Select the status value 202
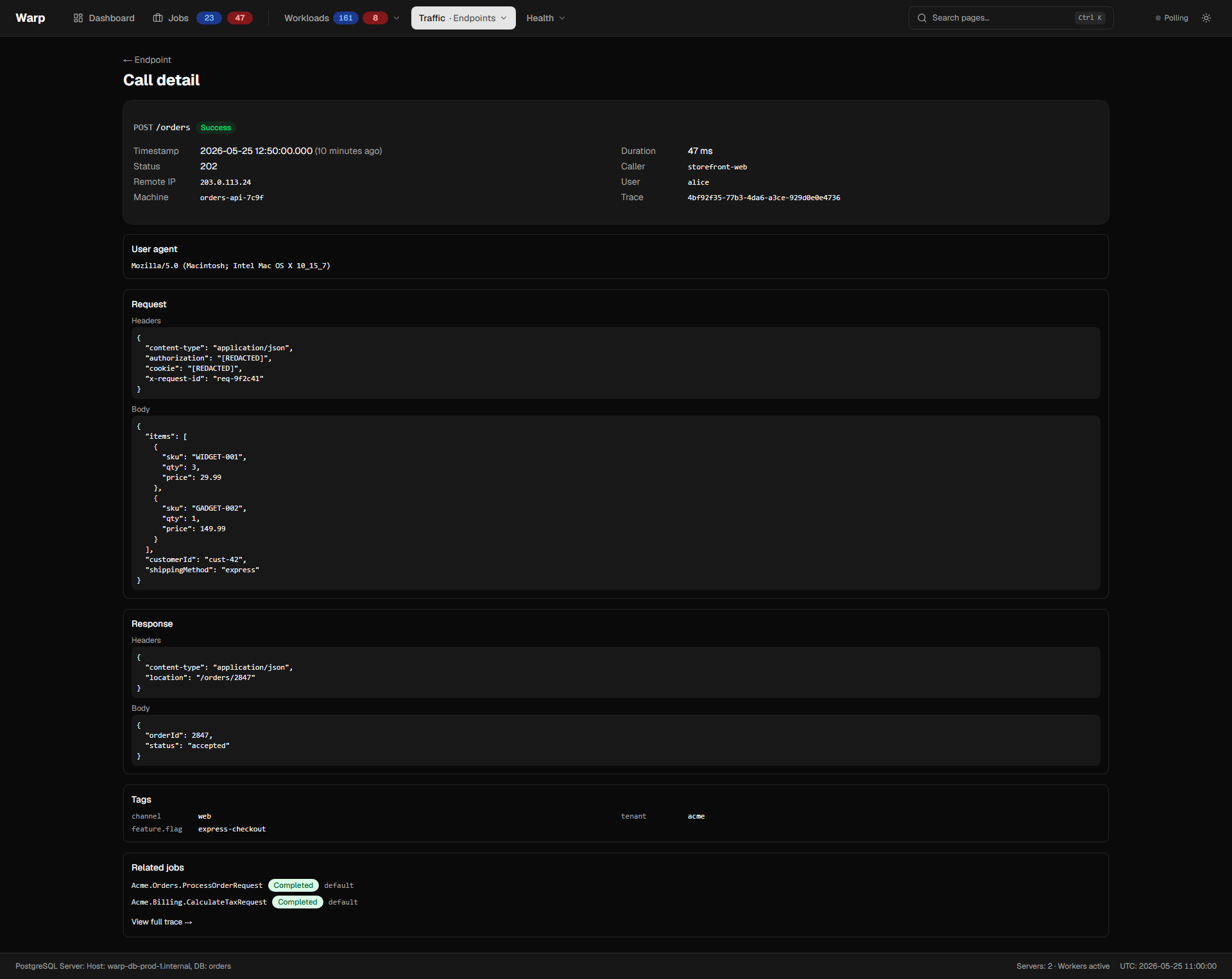 pos(209,166)
